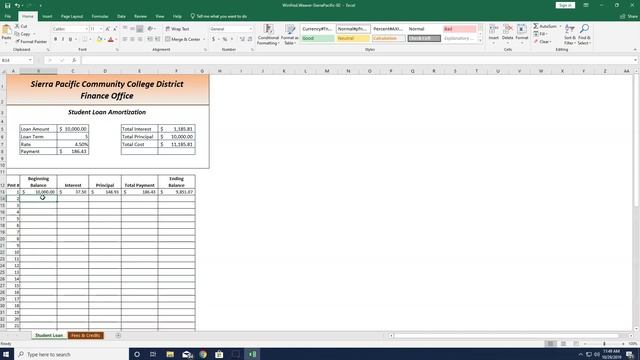Apply the Neutral cell style
This screenshot has height=360, width=640.
tap(353, 38)
